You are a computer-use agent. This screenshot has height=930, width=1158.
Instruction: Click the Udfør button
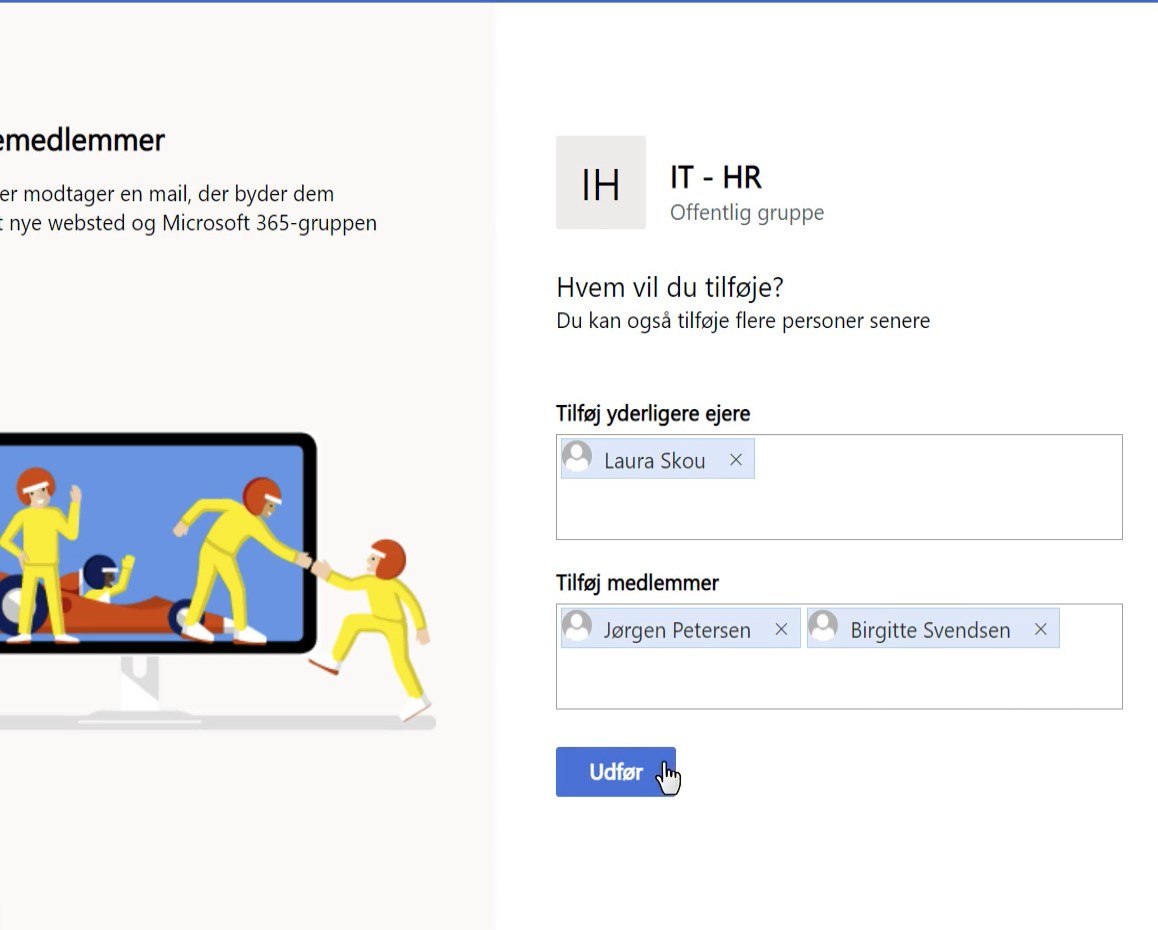(615, 772)
